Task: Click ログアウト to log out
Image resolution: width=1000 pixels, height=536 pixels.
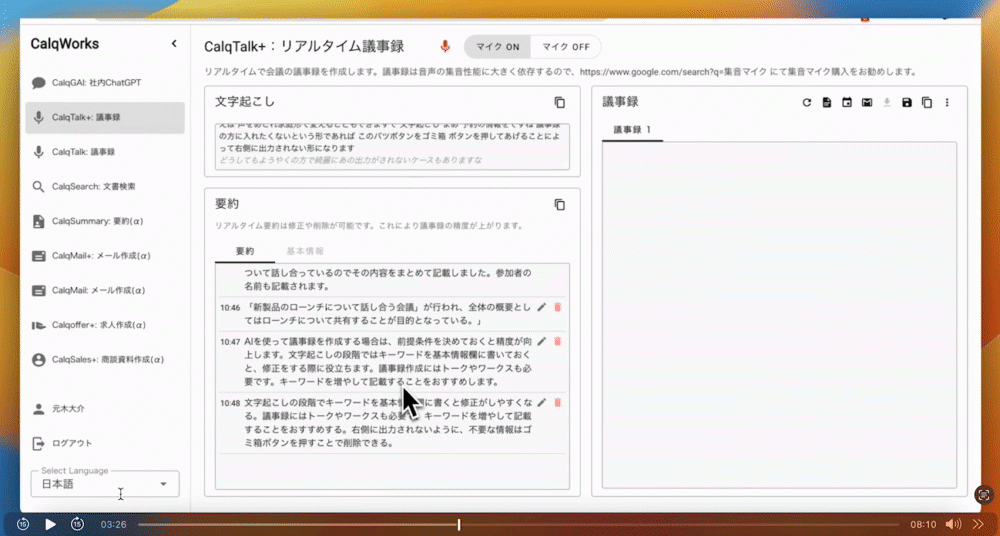Action: click(x=72, y=443)
